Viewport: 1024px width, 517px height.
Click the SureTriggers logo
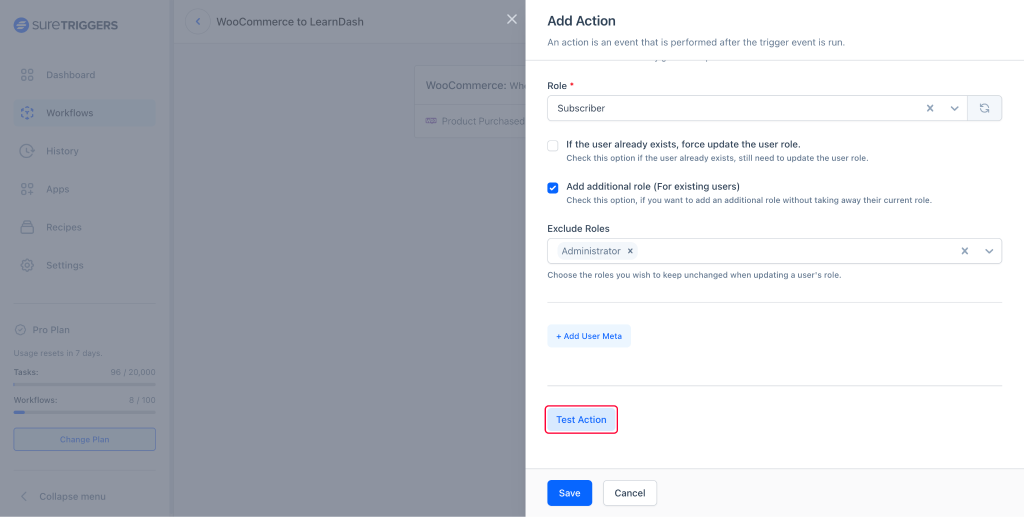(x=65, y=25)
